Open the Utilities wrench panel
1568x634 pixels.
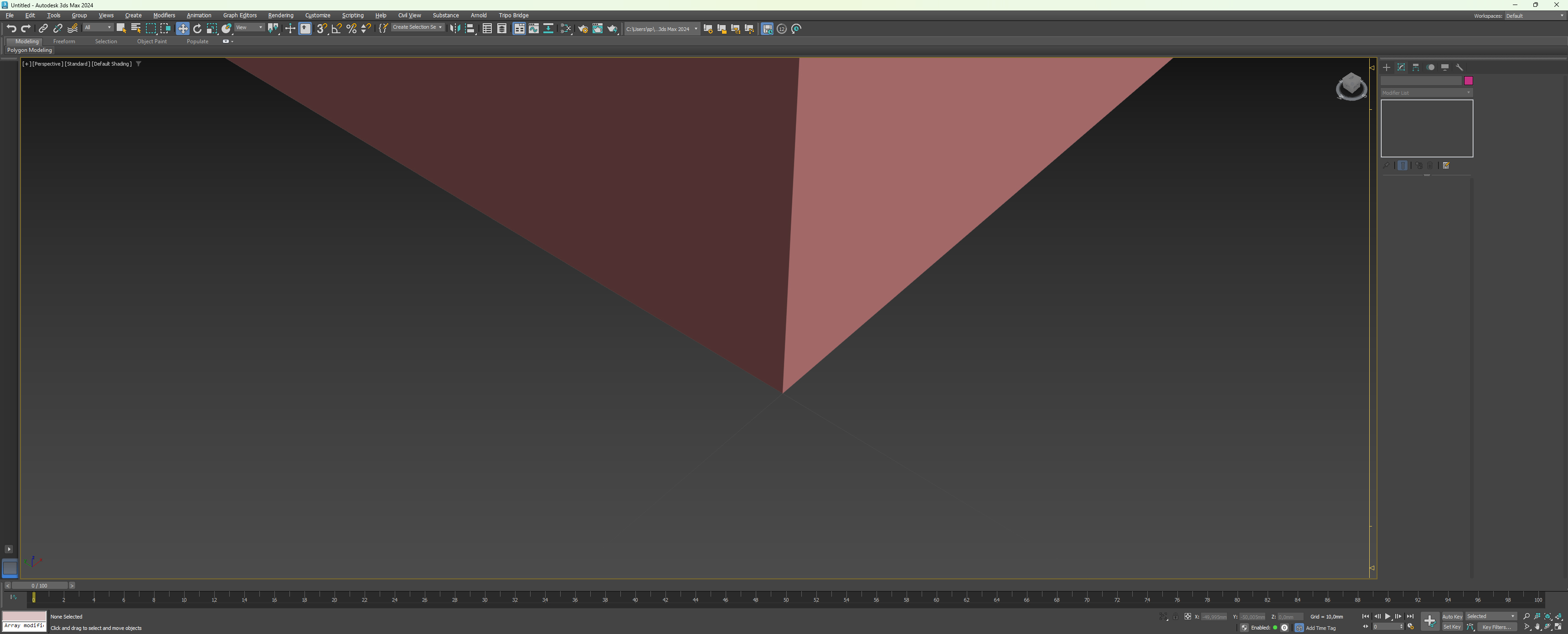(1460, 67)
